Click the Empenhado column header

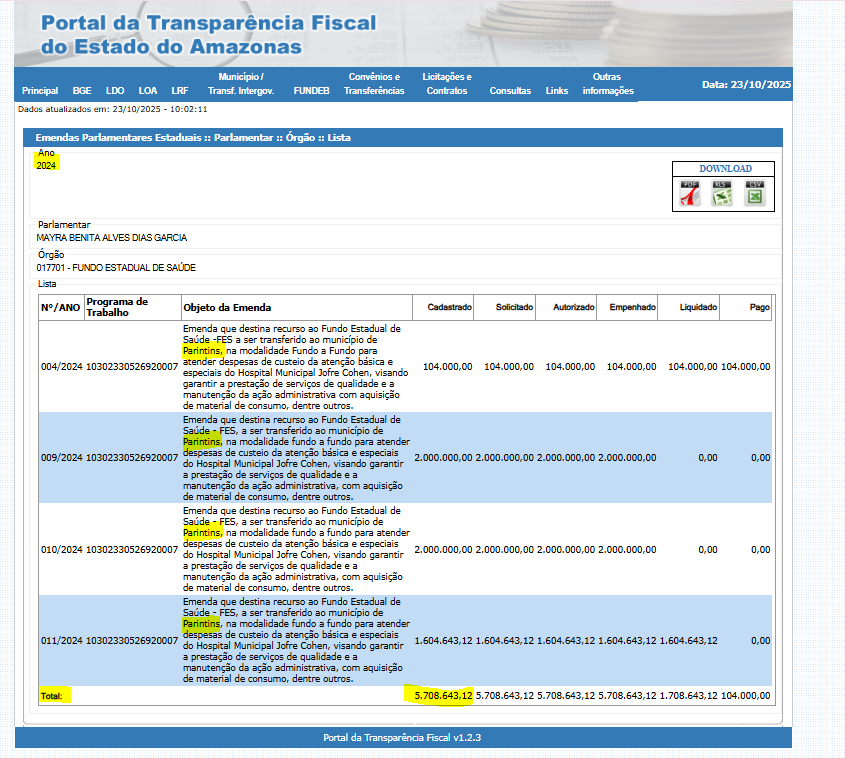[633, 307]
